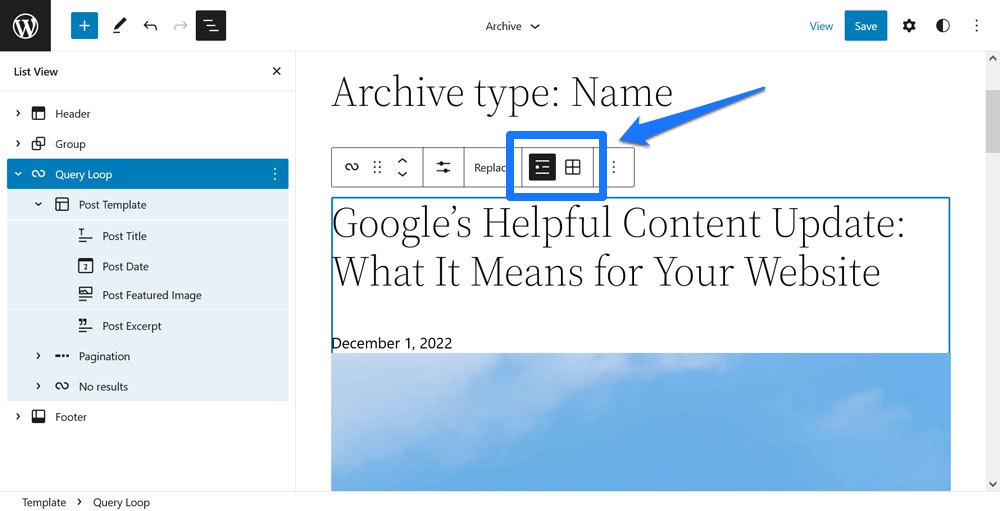Image resolution: width=1000 pixels, height=511 pixels.
Task: Open the block toolbar options menu
Action: tap(614, 167)
